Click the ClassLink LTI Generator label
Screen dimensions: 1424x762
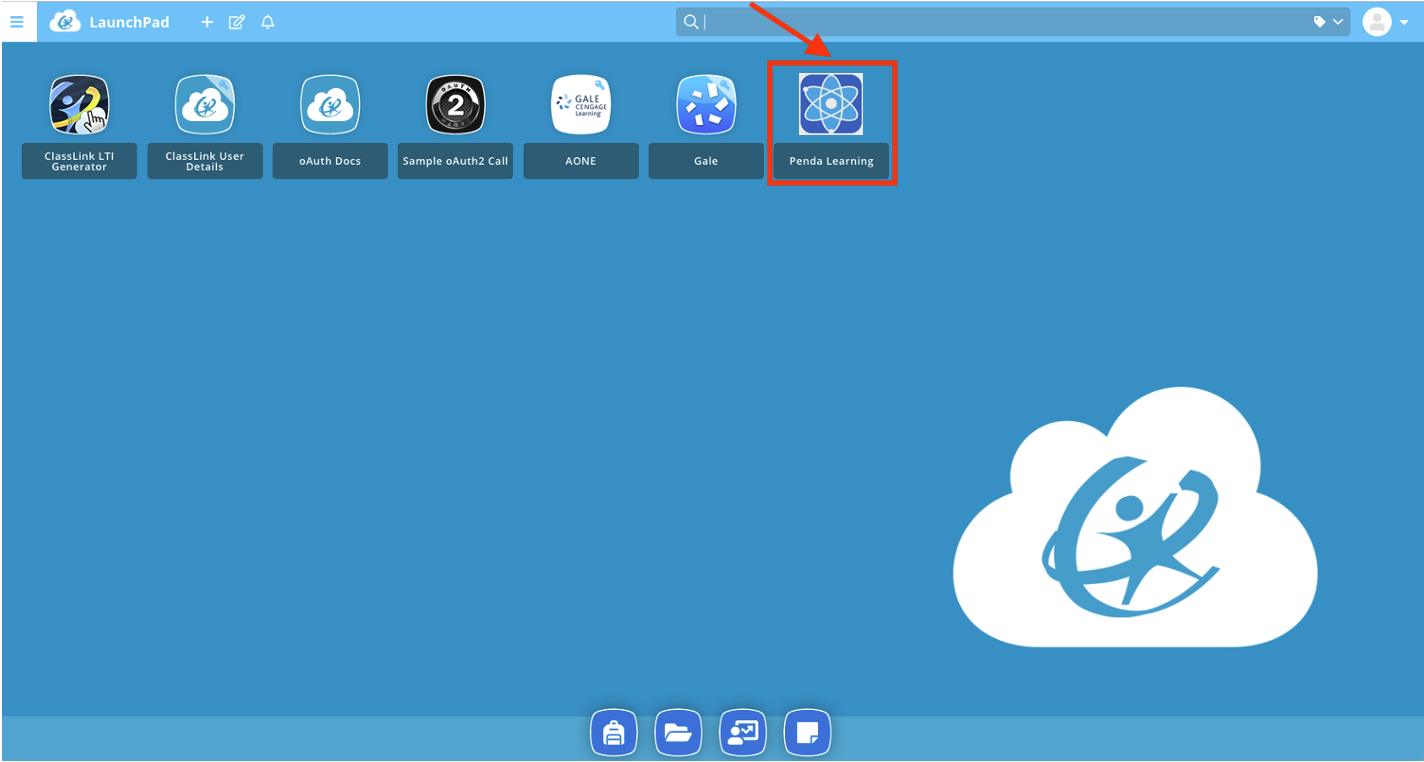[79, 161]
